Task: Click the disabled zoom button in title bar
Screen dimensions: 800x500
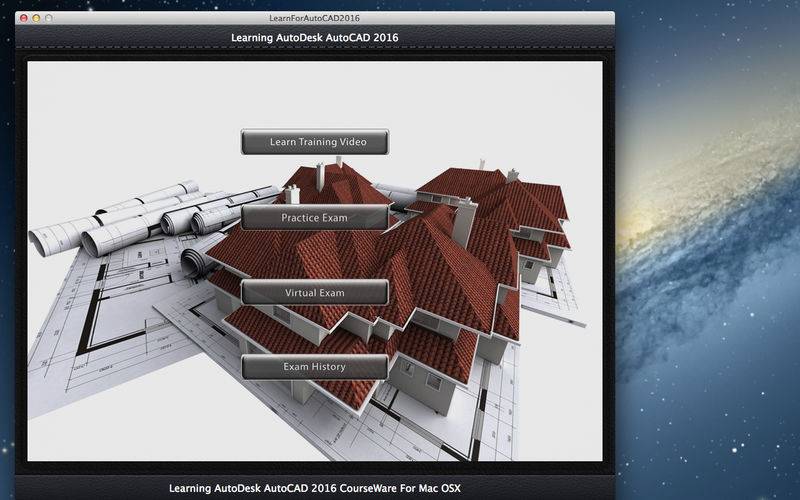Action: pos(48,18)
